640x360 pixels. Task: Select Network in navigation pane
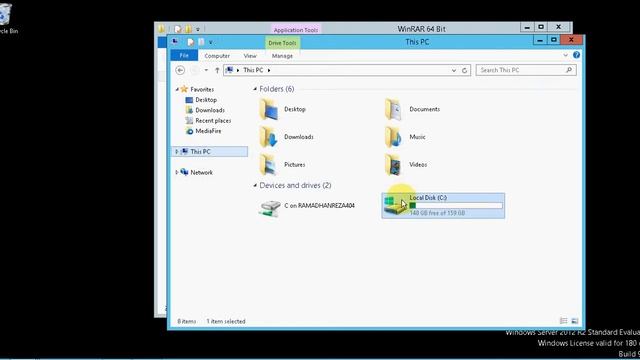point(201,172)
